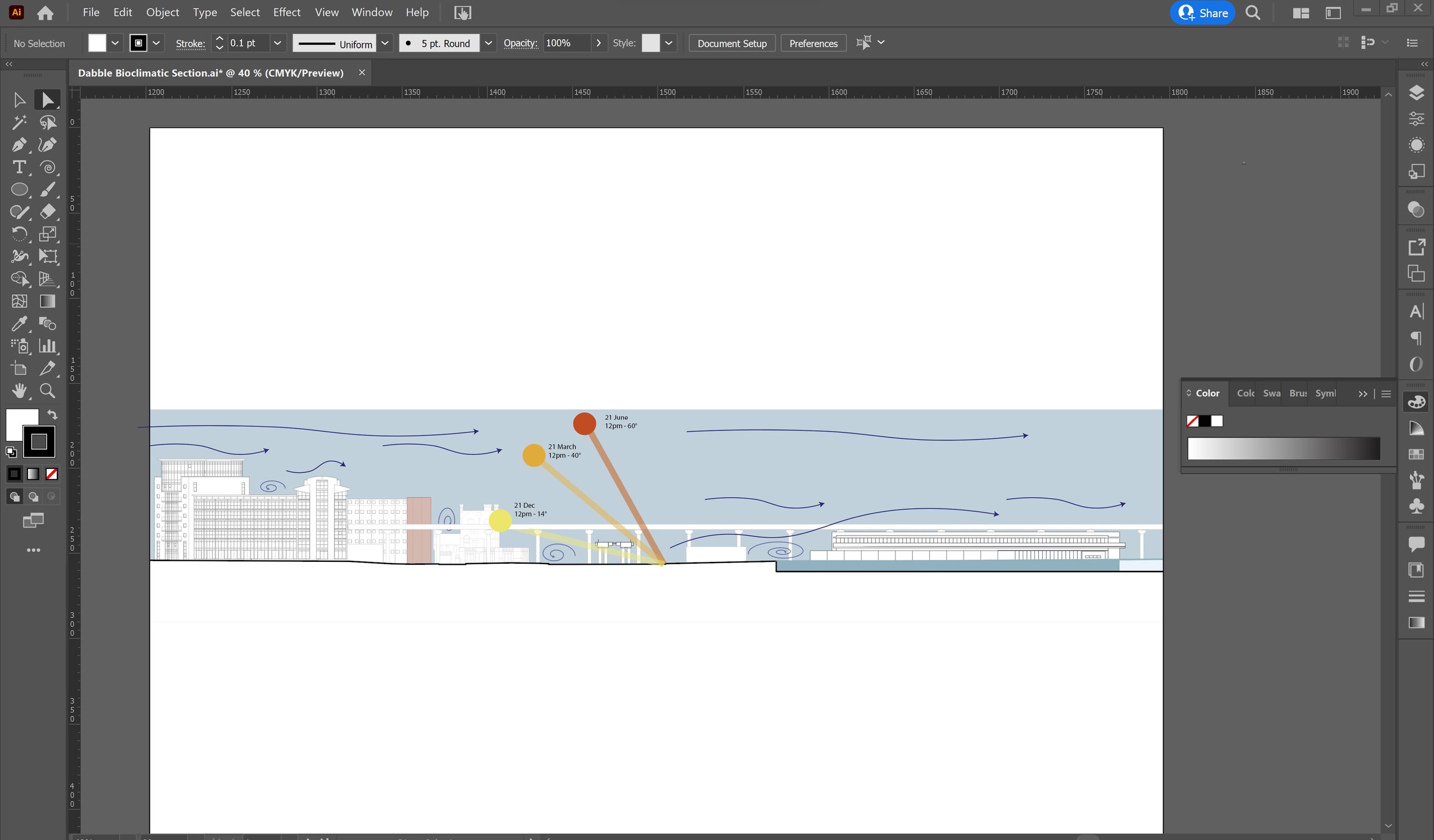Open the search icon at top
Image resolution: width=1434 pixels, height=840 pixels.
coord(1253,13)
